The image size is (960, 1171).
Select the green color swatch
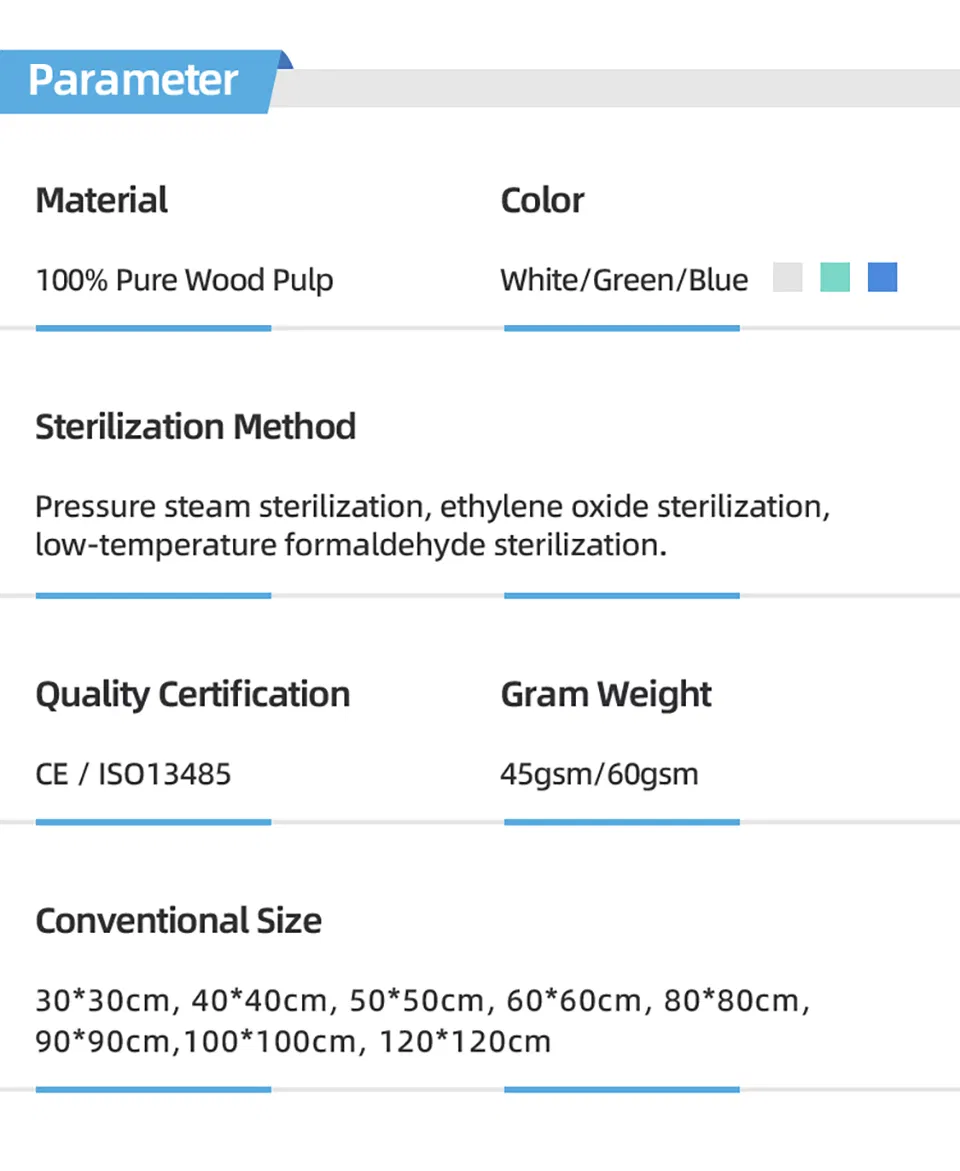click(835, 277)
